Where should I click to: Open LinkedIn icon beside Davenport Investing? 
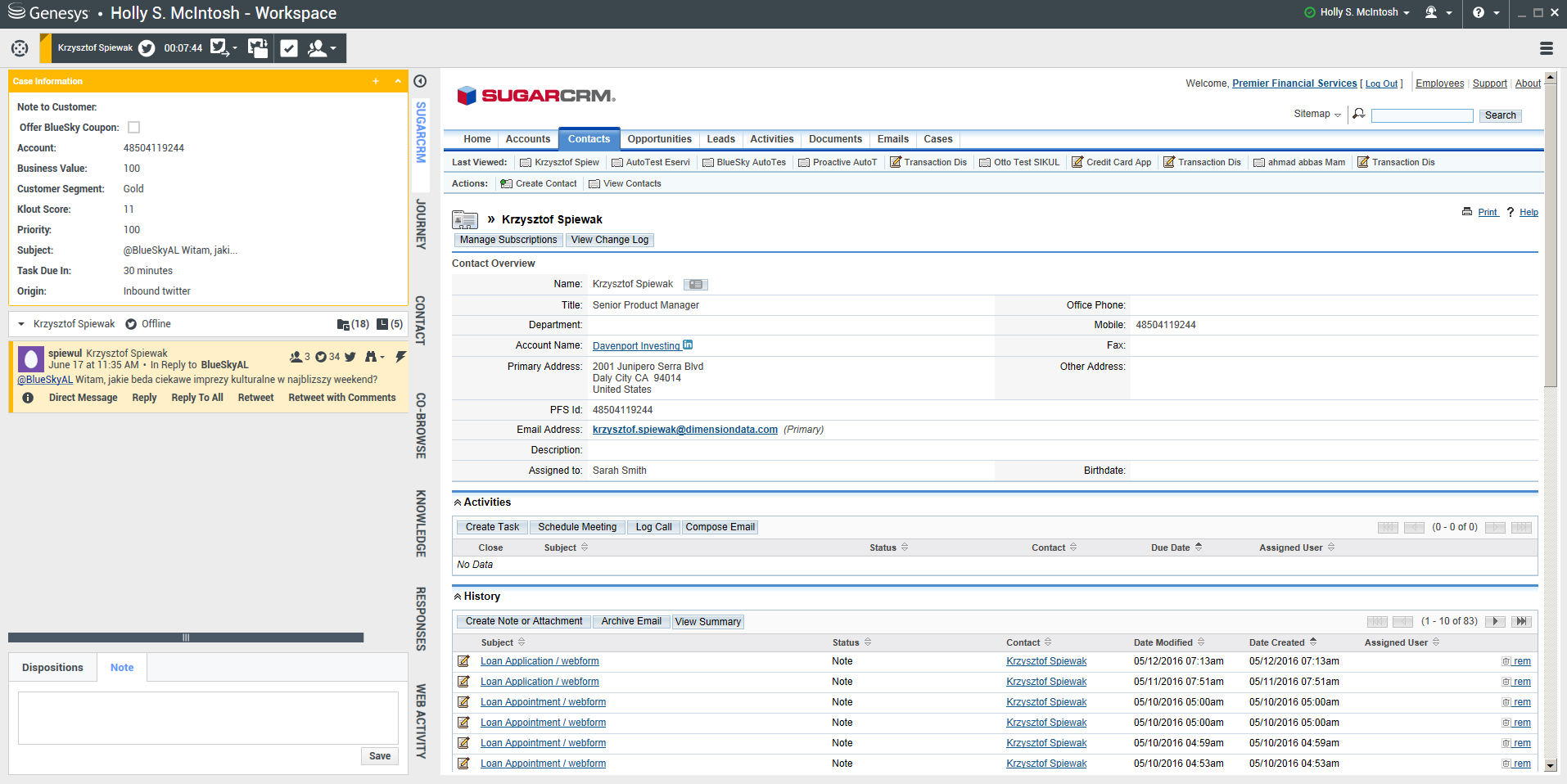pos(688,345)
